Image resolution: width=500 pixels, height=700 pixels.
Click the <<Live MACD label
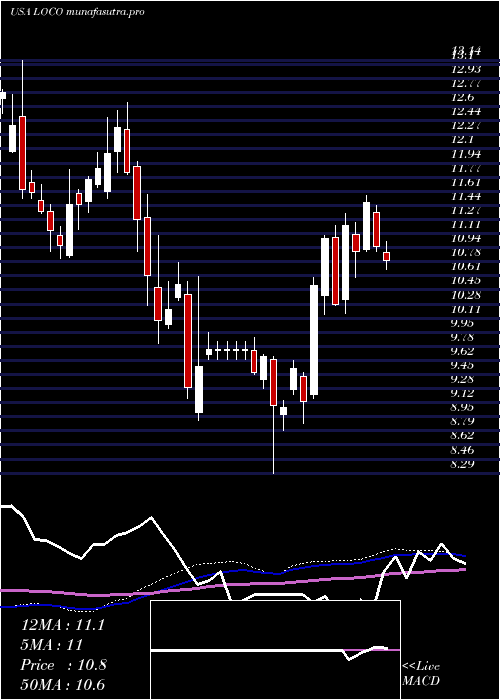point(421,674)
